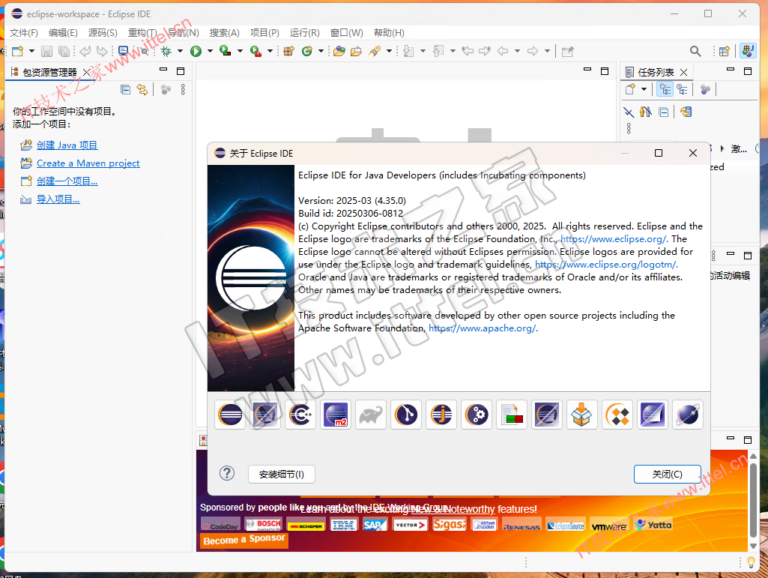Click the help question mark icon
The height and width of the screenshot is (578, 768).
pyautogui.click(x=227, y=473)
